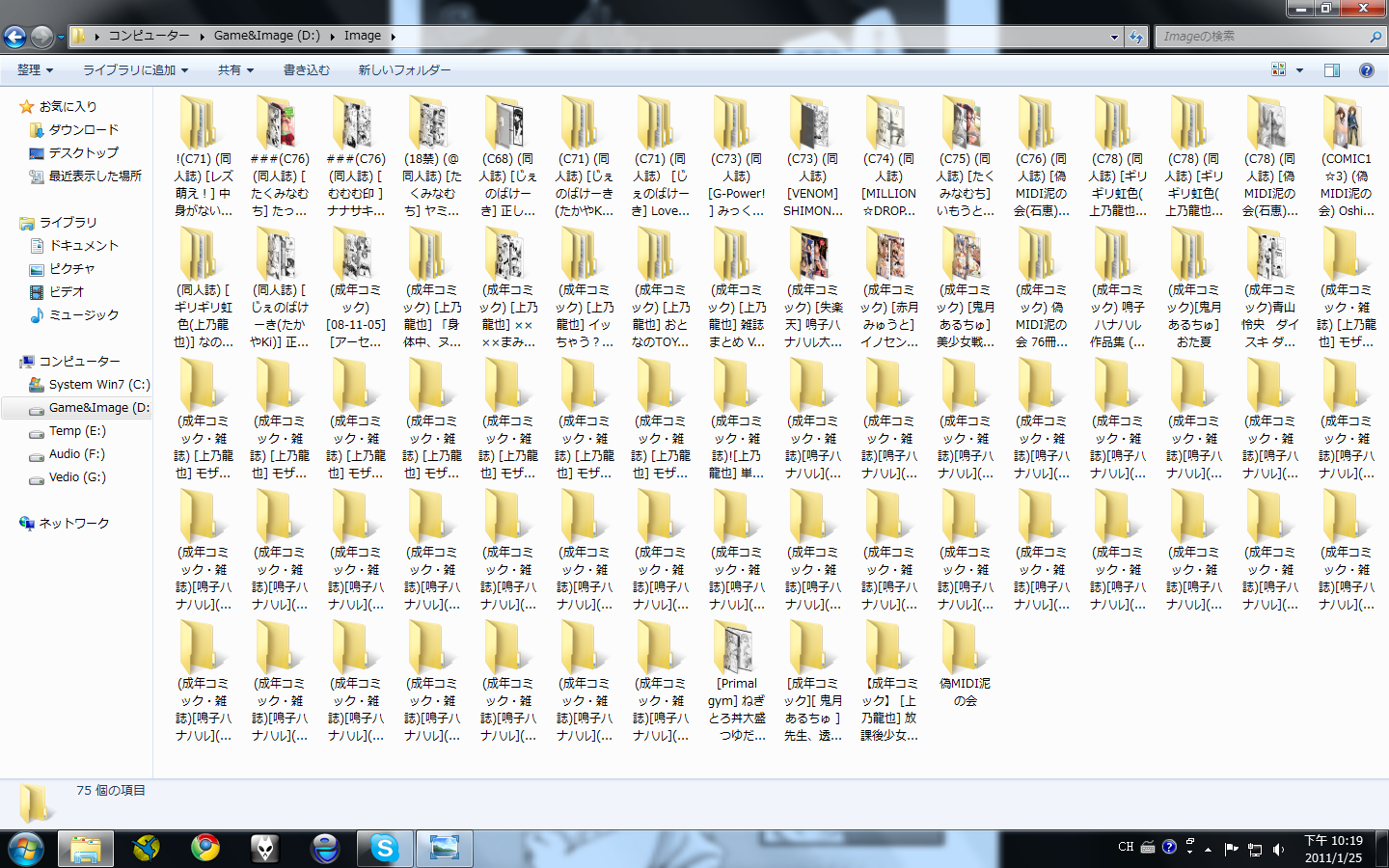Open ライブラリに追加 menu
The image size is (1389, 868).
tap(135, 70)
